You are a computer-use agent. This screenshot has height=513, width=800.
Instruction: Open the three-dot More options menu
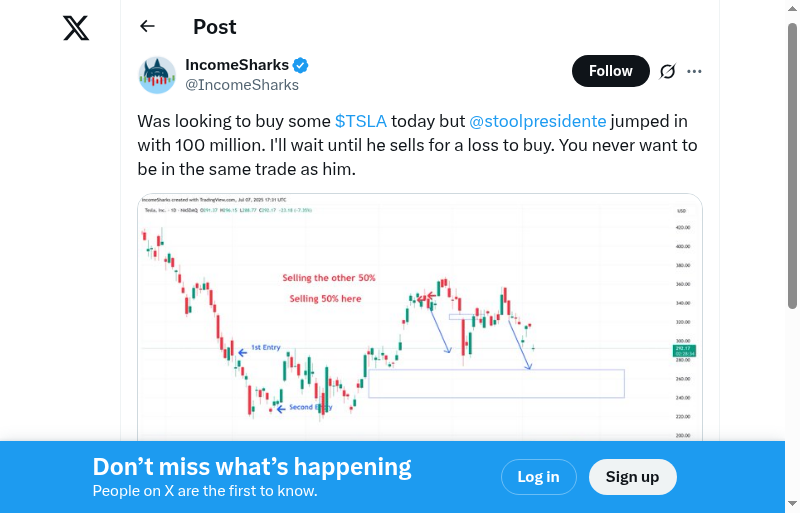tap(695, 71)
